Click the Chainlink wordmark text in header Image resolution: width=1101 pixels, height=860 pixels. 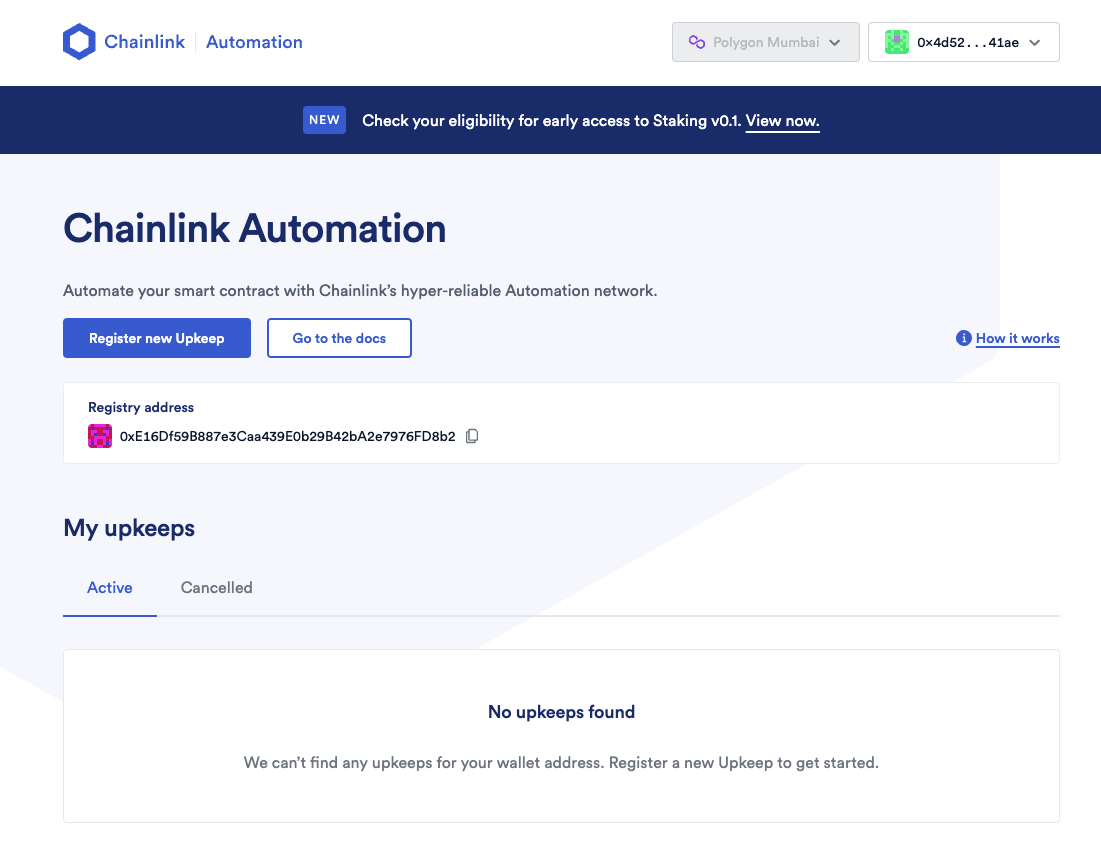(x=147, y=42)
